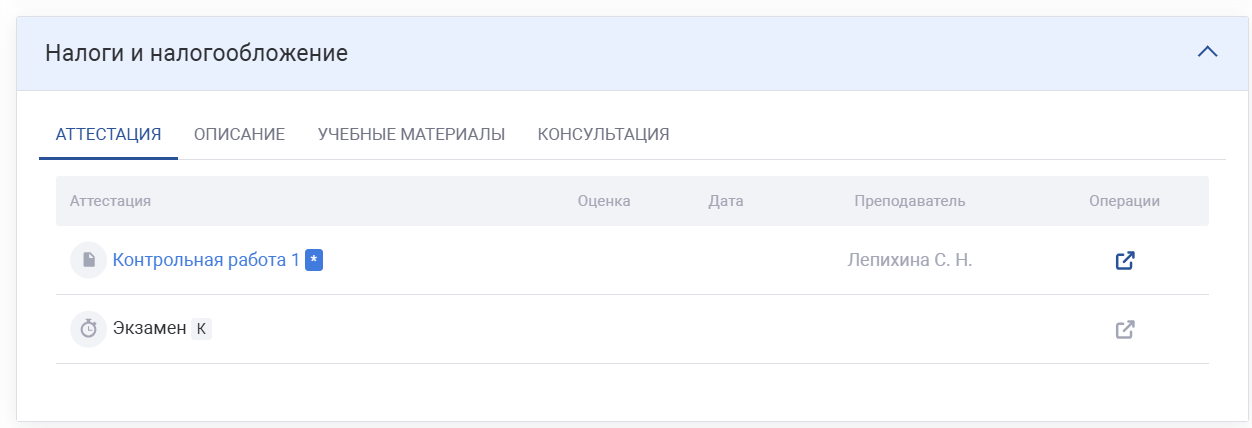This screenshot has height=428, width=1252.
Task: Click the blue asterisk badge
Action: tap(314, 260)
